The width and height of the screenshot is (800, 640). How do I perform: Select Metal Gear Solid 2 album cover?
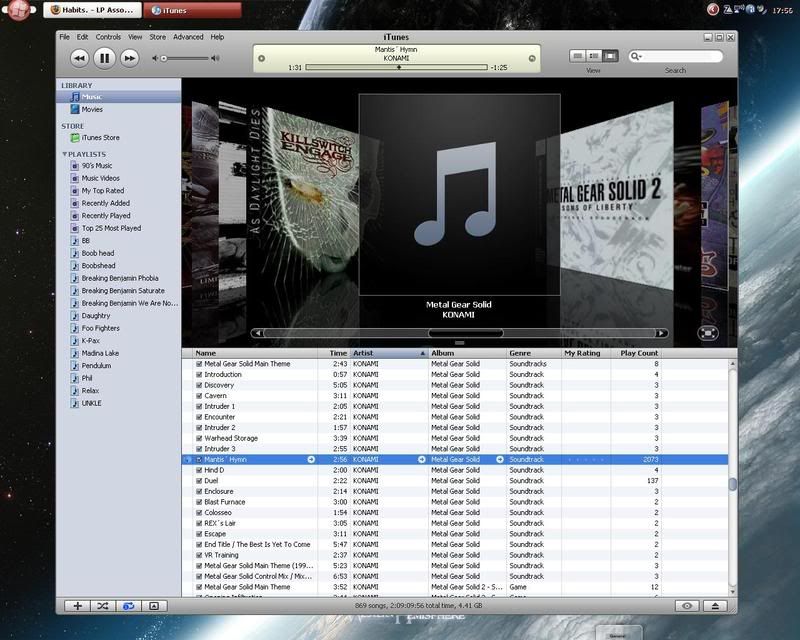(616, 196)
